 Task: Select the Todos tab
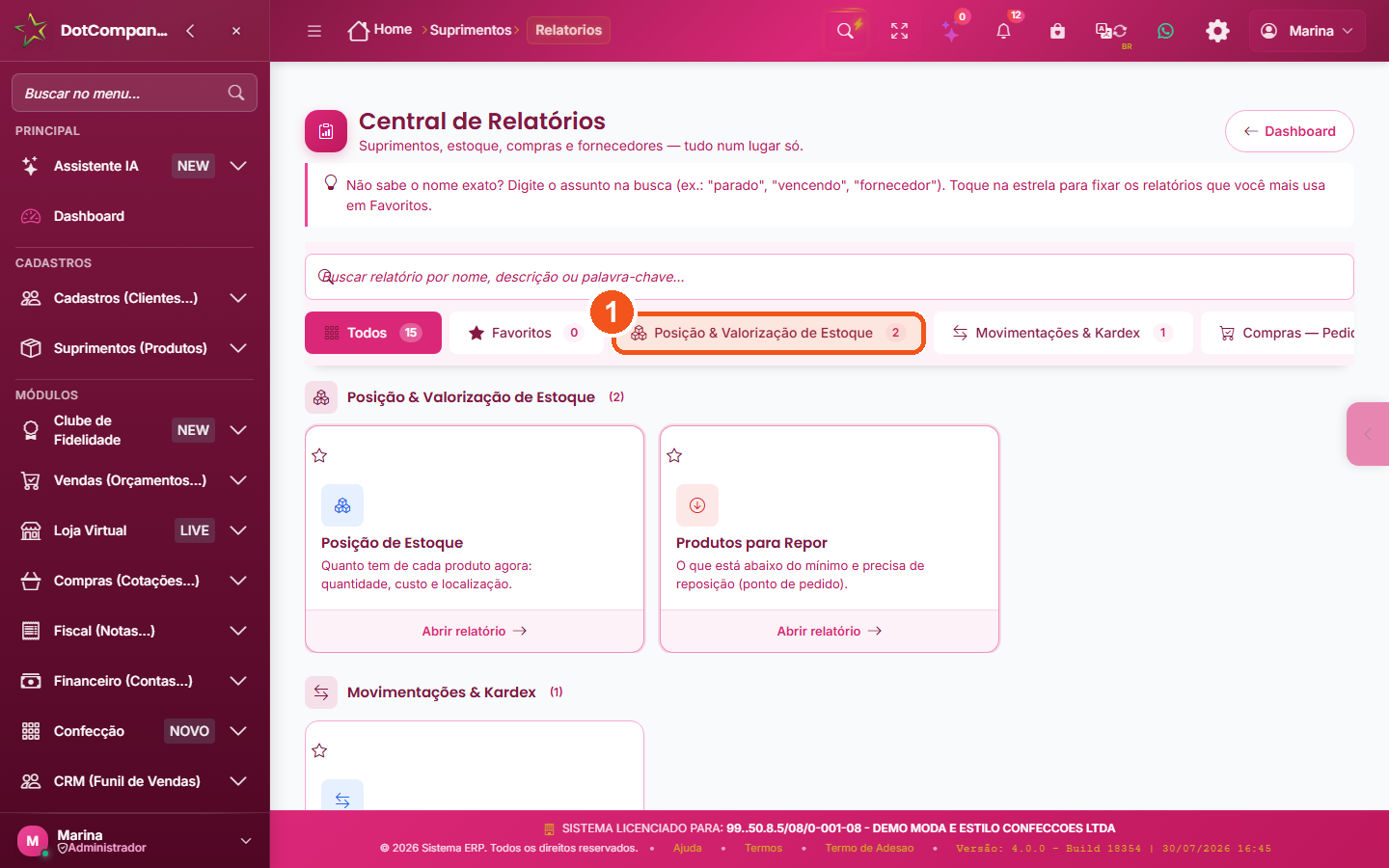[x=373, y=333]
